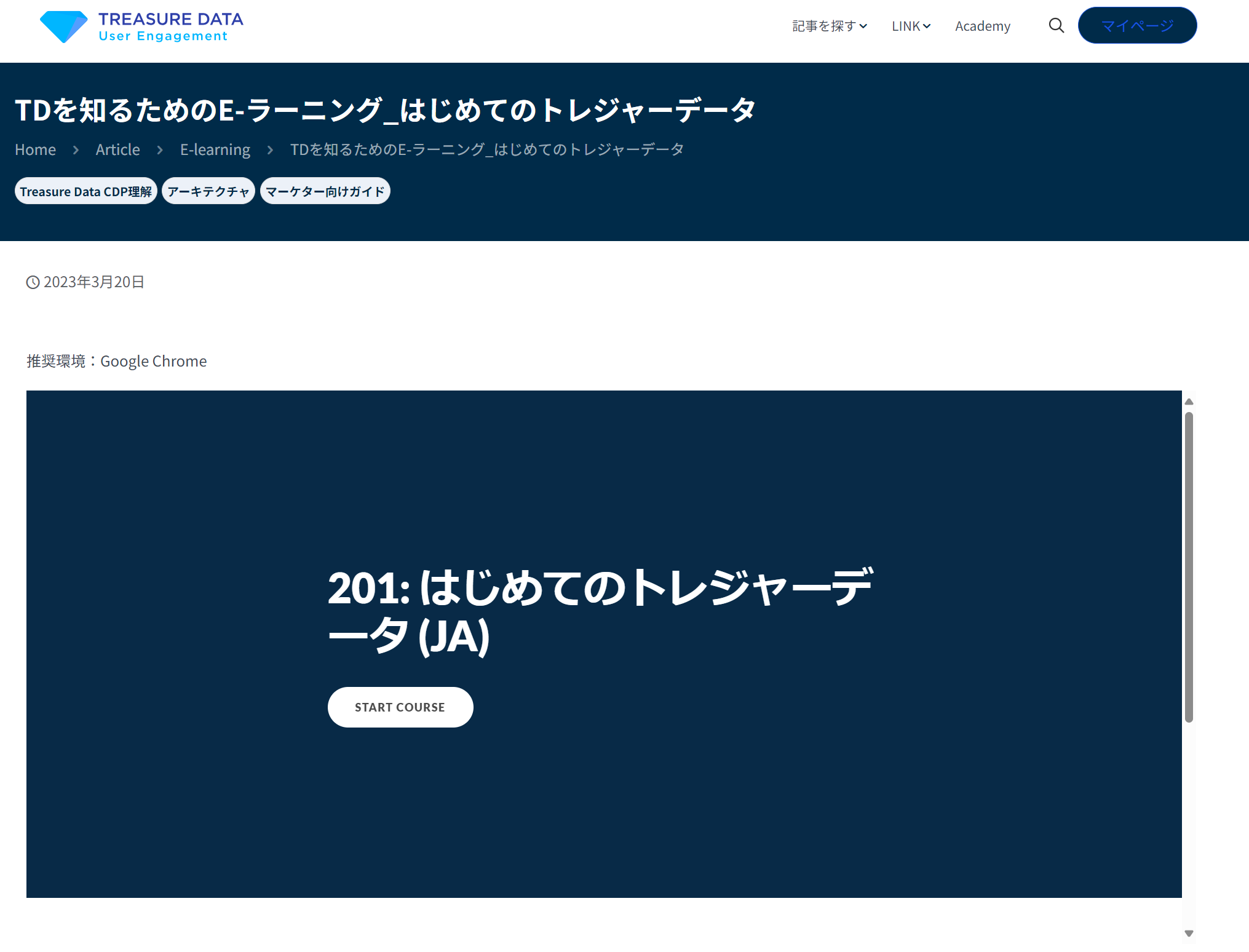Navigate to Home via the breadcrumb link
This screenshot has height=952, width=1249.
[35, 149]
